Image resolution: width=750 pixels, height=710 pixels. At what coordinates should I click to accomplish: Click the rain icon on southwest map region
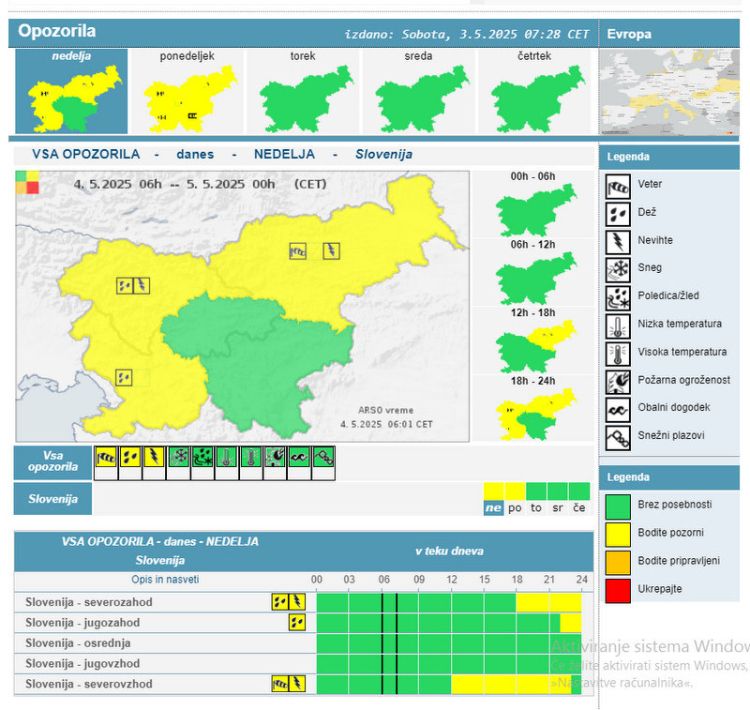[124, 377]
